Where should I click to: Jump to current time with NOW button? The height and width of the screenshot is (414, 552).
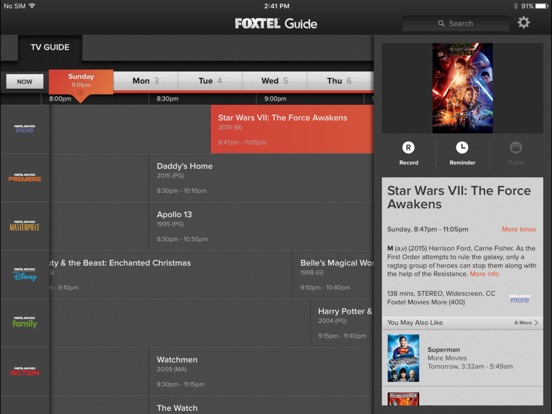point(25,81)
